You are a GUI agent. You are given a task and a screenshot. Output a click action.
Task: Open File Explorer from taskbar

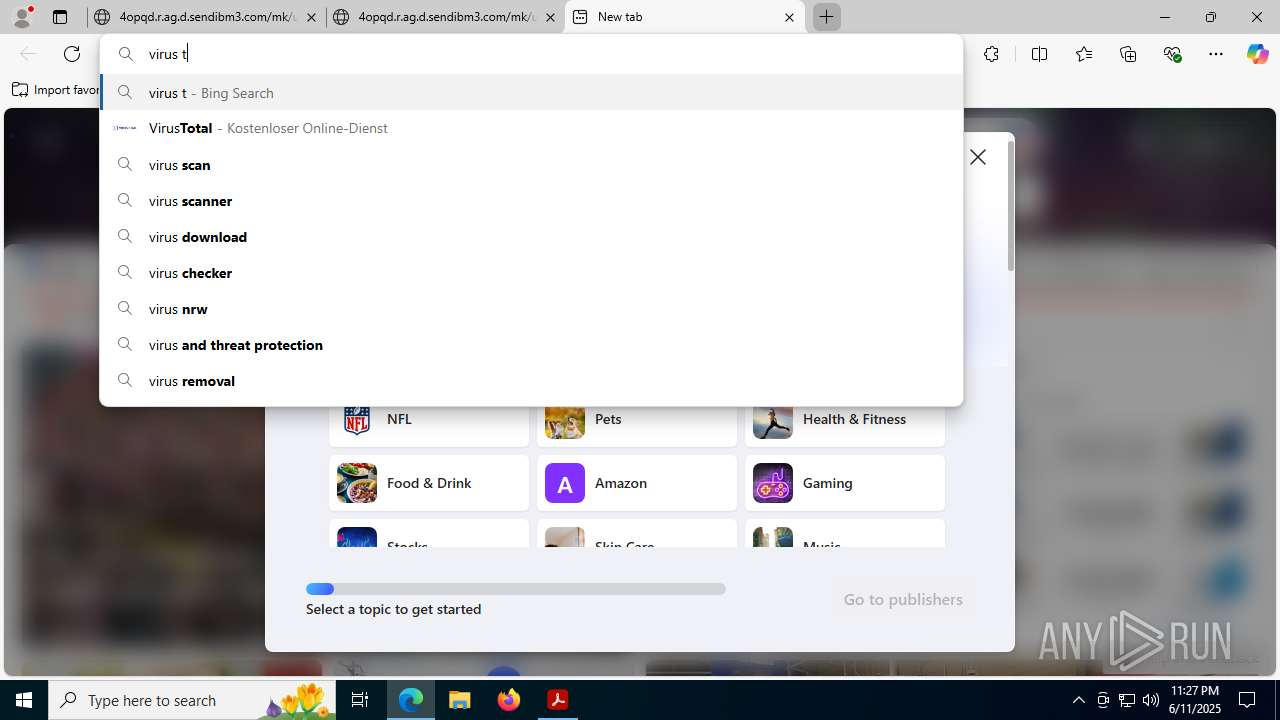(x=459, y=700)
